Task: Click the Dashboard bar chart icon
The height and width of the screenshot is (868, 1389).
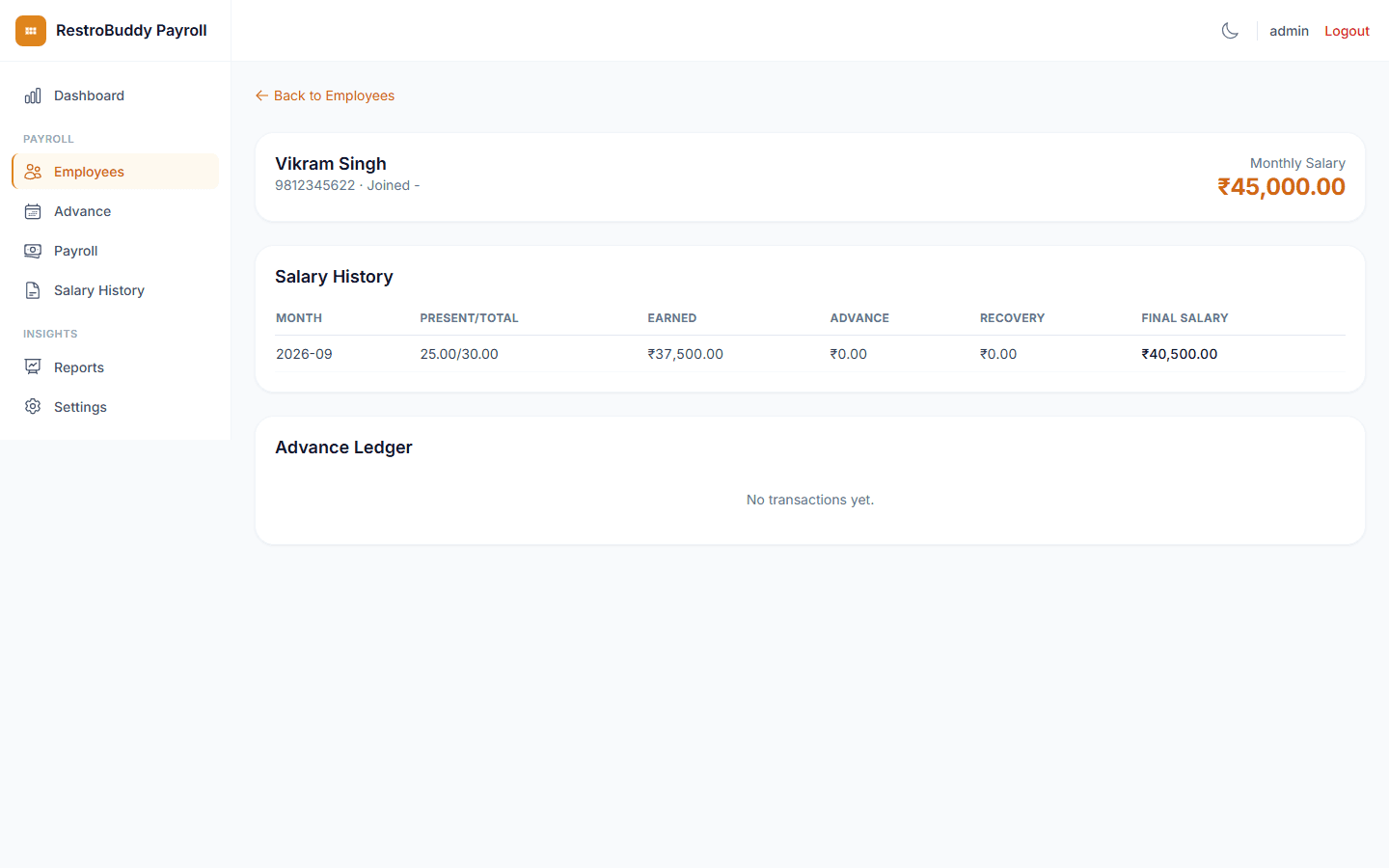Action: click(x=33, y=95)
